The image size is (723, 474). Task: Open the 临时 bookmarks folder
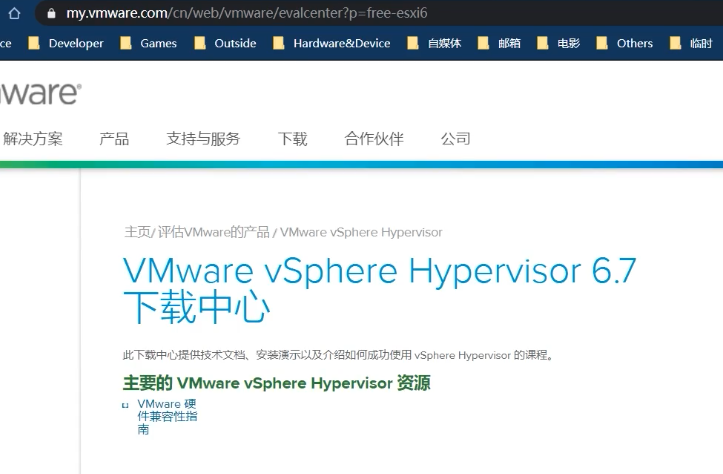coord(691,43)
